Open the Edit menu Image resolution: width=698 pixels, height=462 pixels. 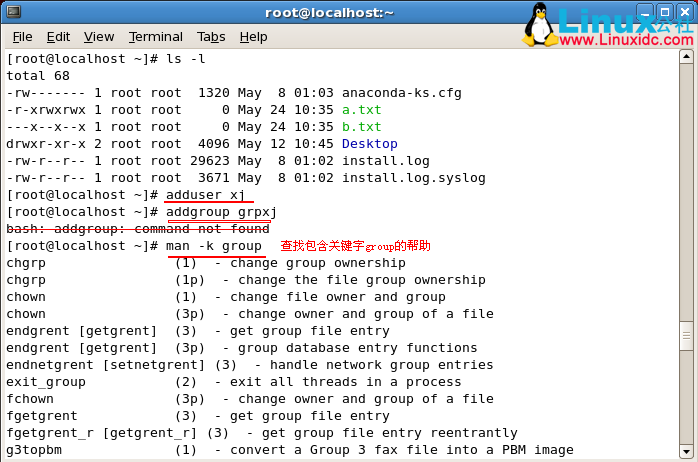point(58,36)
